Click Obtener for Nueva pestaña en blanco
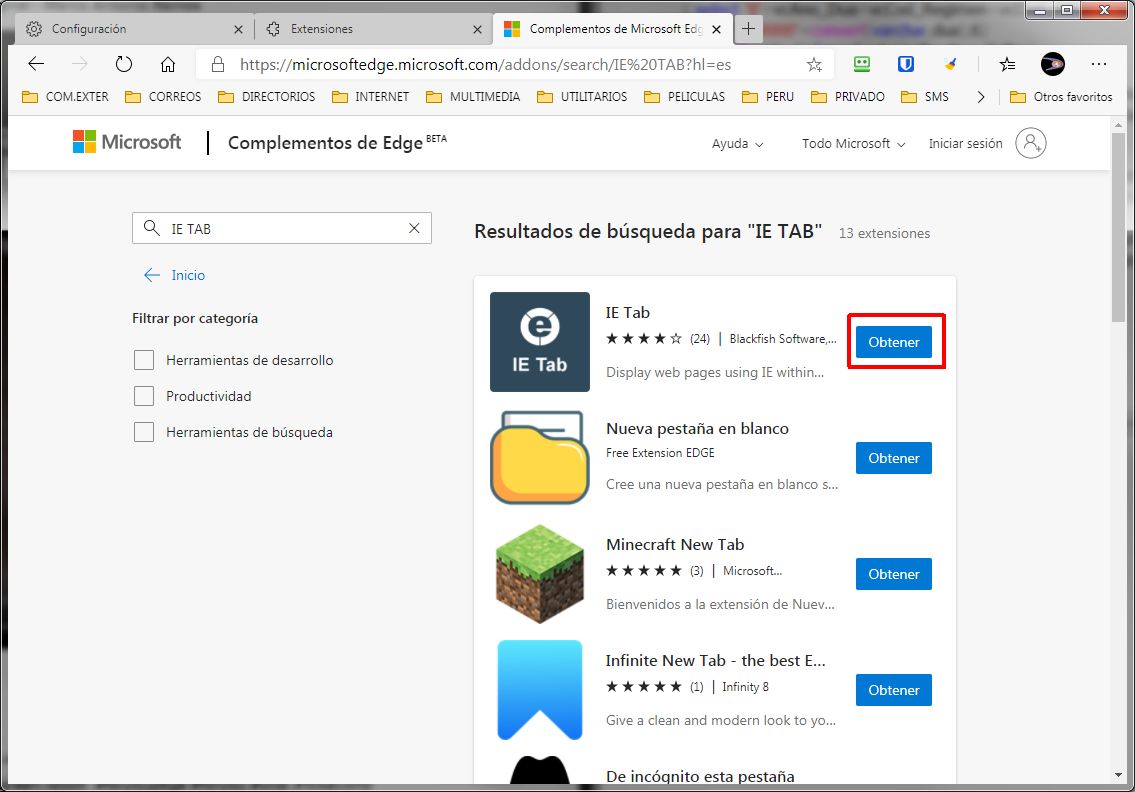1135x792 pixels. pos(894,458)
